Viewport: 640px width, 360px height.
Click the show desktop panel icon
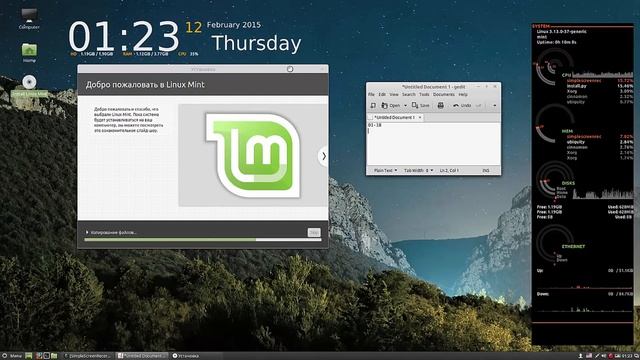[29, 356]
